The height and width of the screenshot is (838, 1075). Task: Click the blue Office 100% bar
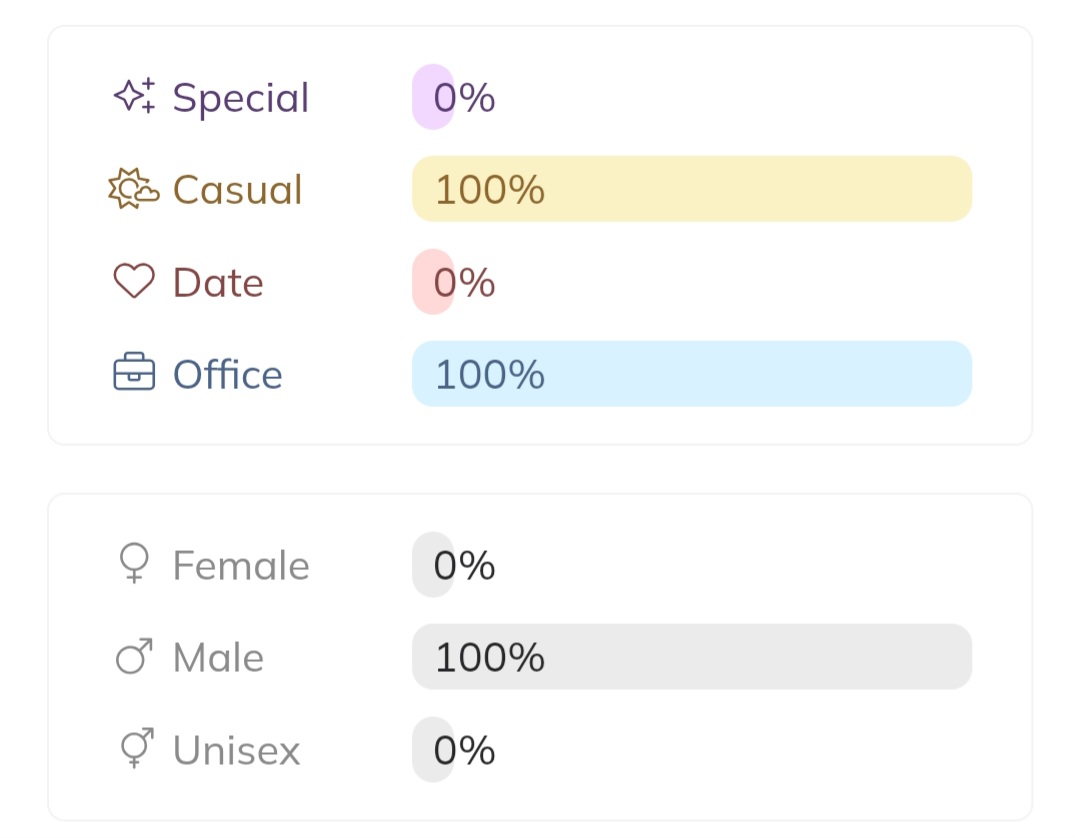[692, 374]
